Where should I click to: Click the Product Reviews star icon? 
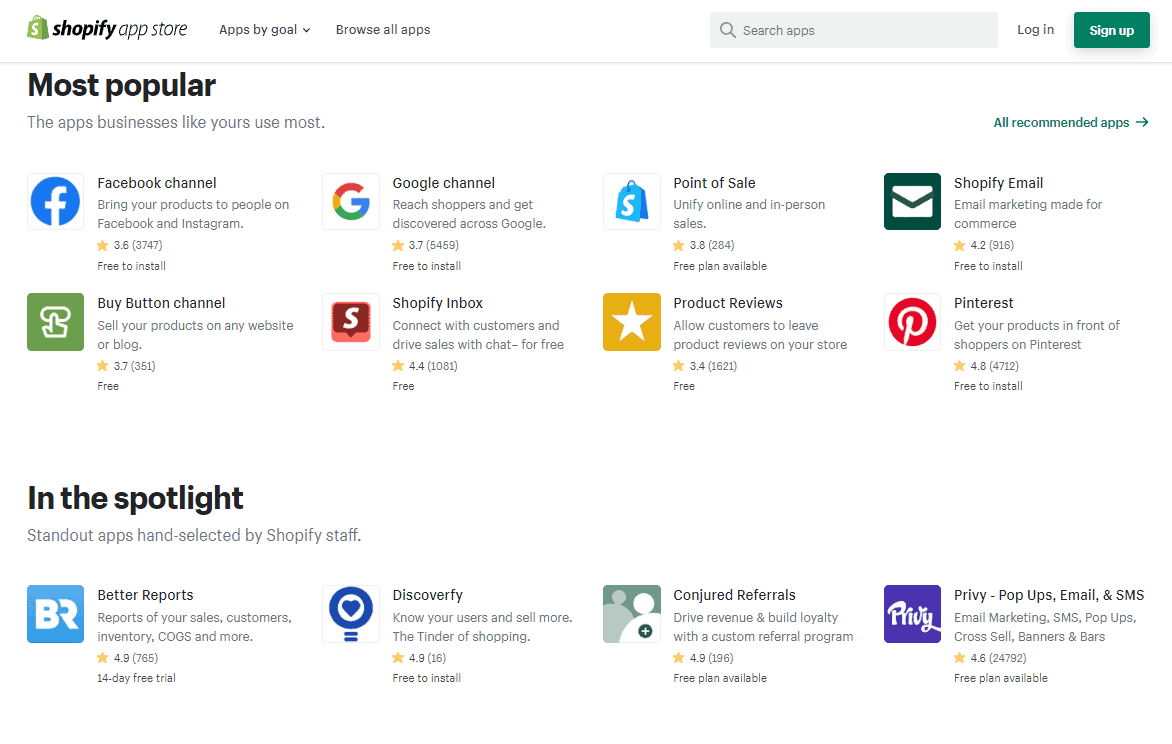click(x=632, y=322)
